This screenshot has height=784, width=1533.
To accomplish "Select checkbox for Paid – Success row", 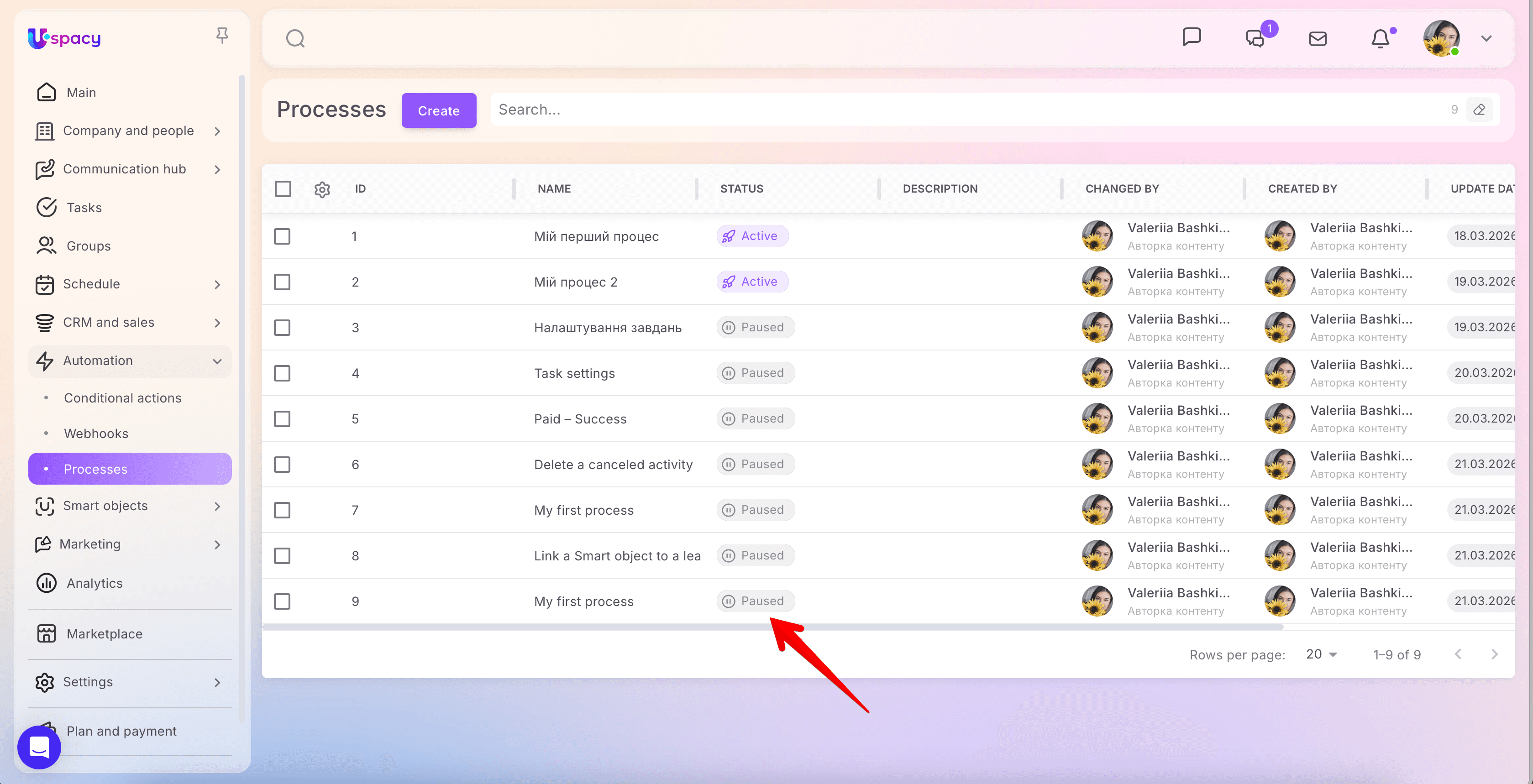I will click(282, 419).
